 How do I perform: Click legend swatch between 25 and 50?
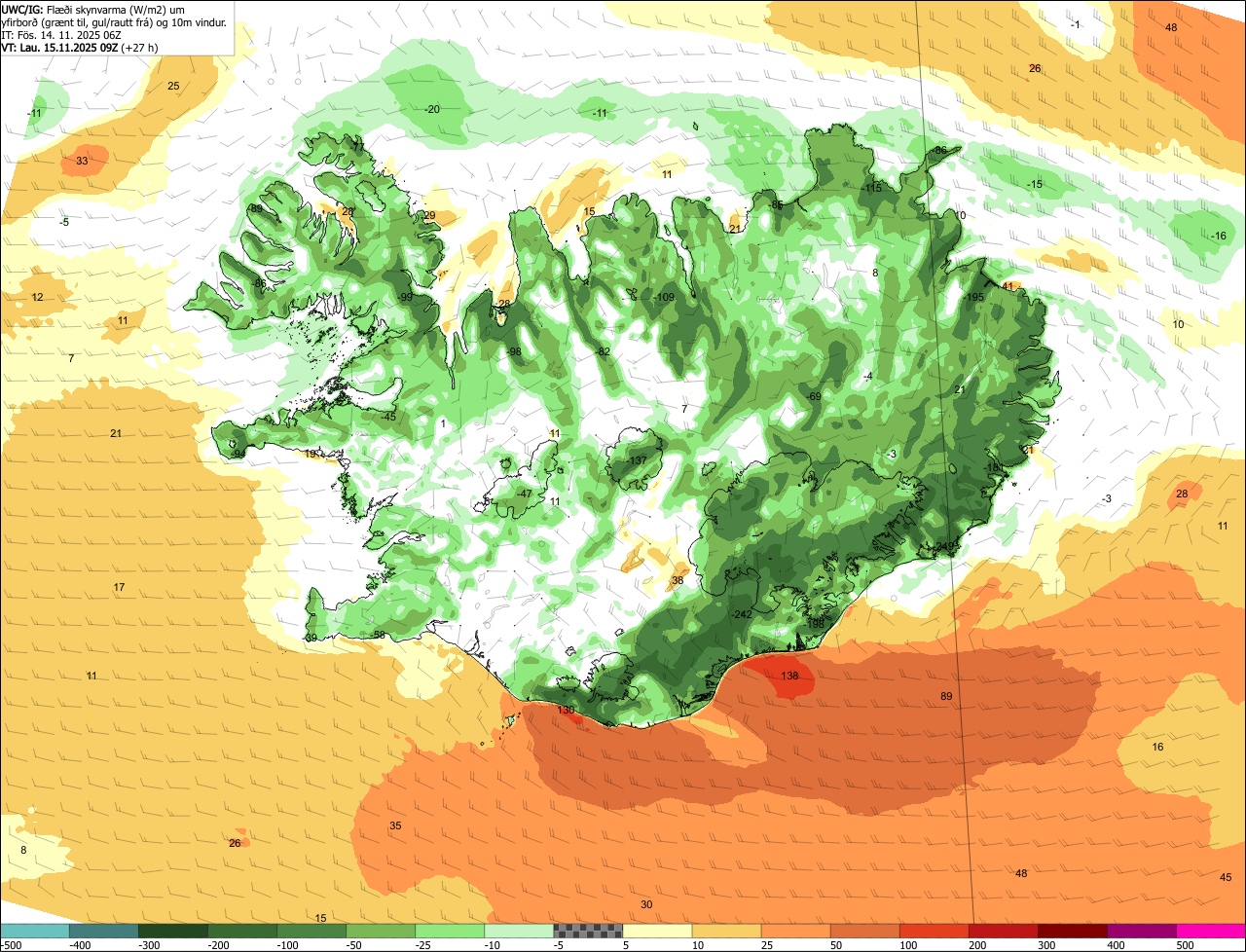(x=795, y=931)
